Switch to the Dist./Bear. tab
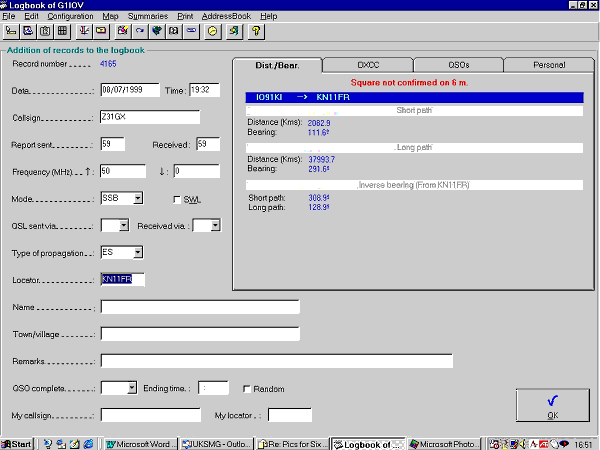Screen dimensions: 600x450 [277, 65]
